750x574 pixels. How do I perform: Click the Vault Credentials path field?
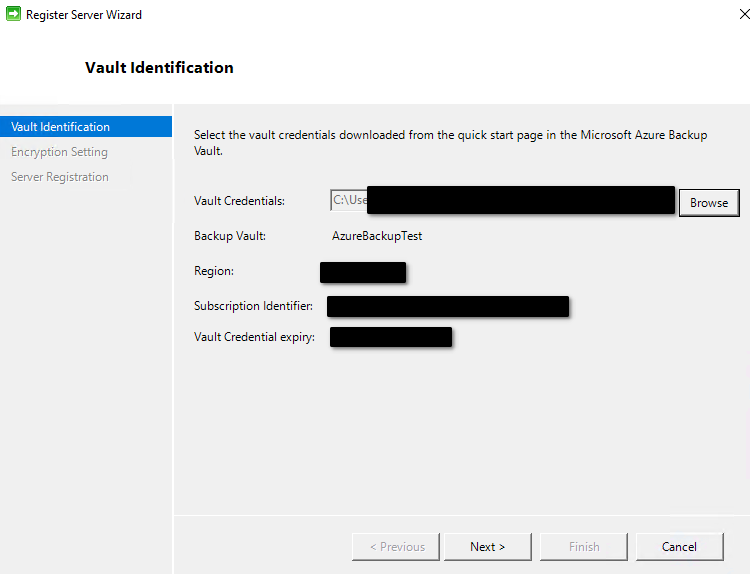(502, 200)
